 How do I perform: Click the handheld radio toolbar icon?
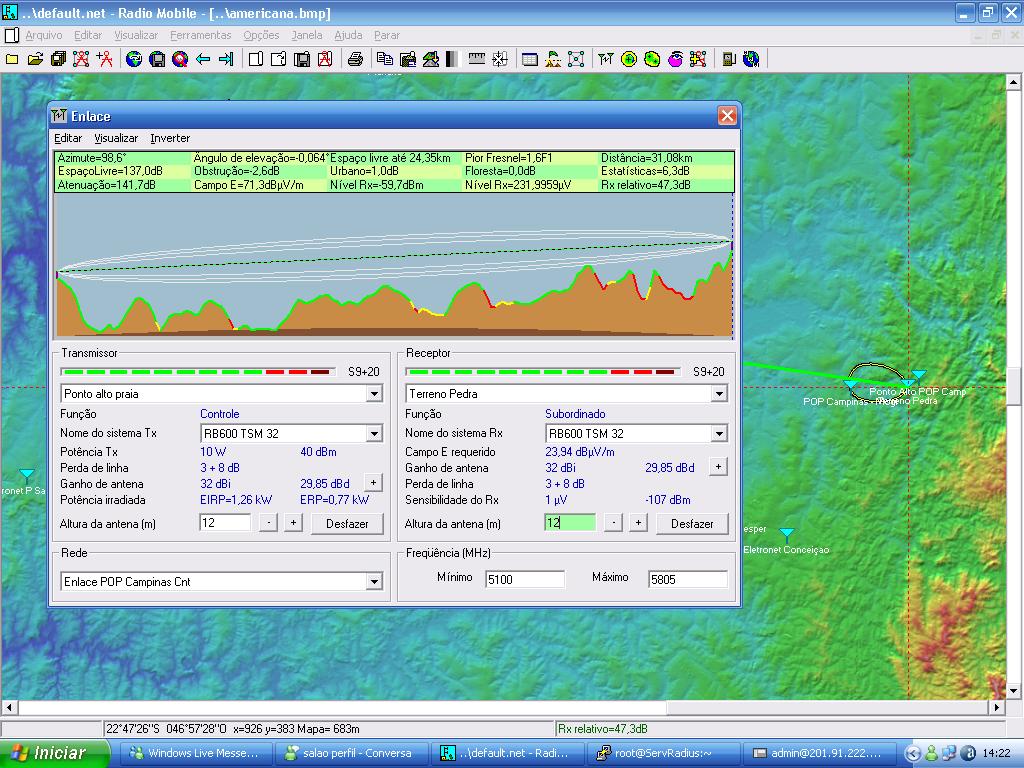pos(728,60)
